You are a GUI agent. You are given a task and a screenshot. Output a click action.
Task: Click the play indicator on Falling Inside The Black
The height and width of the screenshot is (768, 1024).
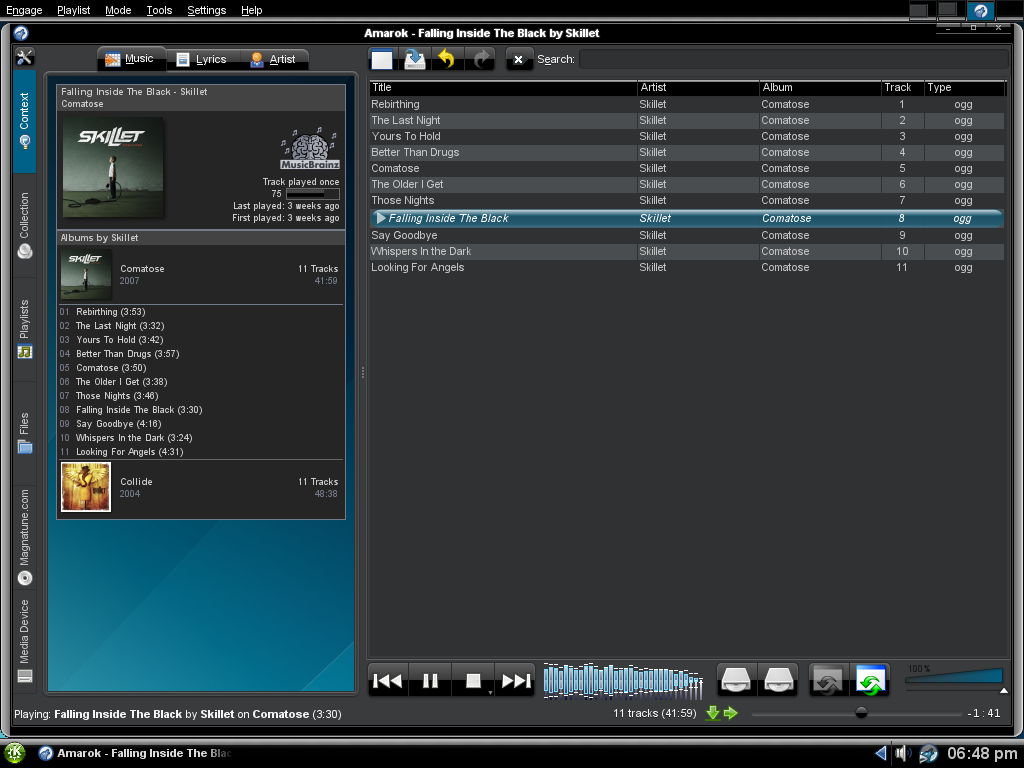click(x=381, y=218)
